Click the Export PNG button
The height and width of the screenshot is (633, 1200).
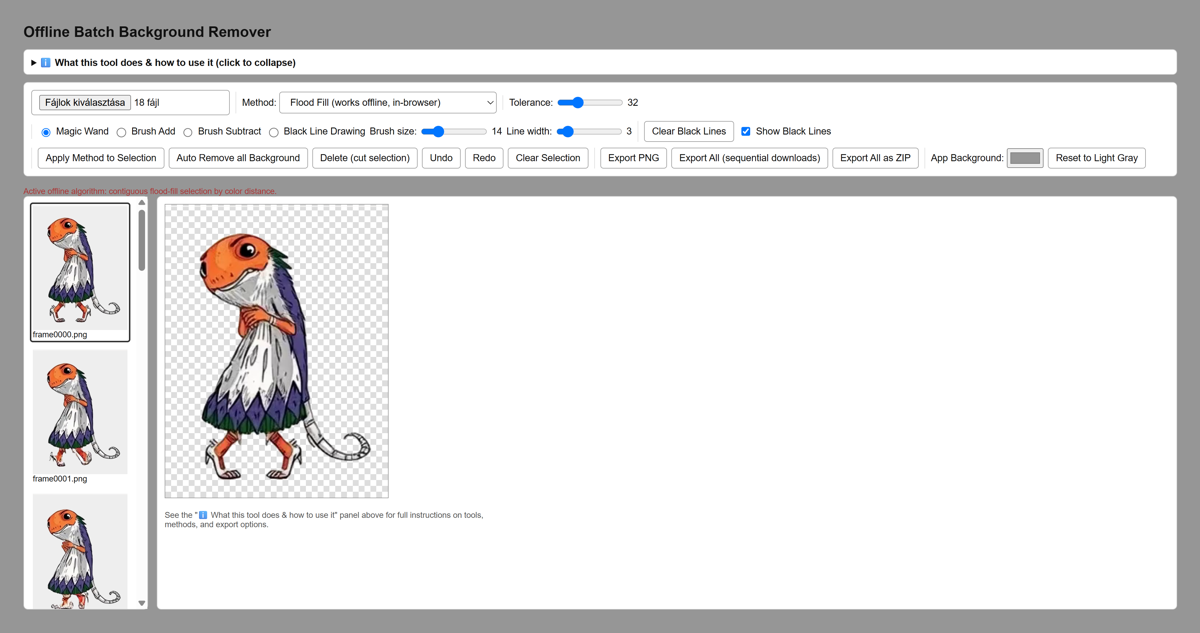(x=633, y=158)
